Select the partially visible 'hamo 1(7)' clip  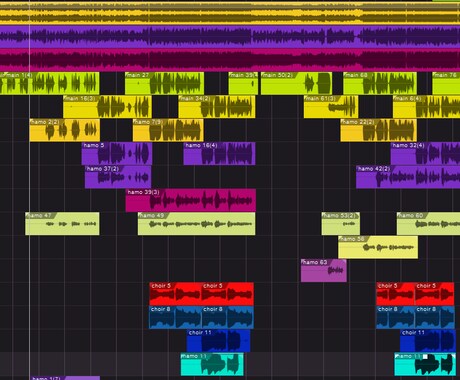coord(65,378)
